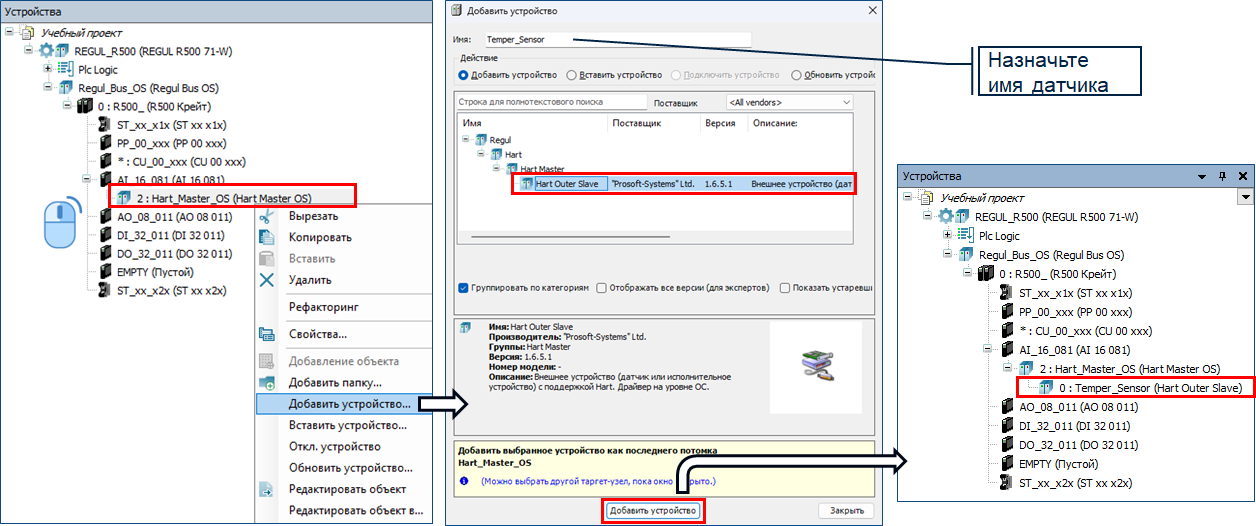Collapse the AI_16_081 node in right tree
1256x526 pixels.
pyautogui.click(x=987, y=350)
